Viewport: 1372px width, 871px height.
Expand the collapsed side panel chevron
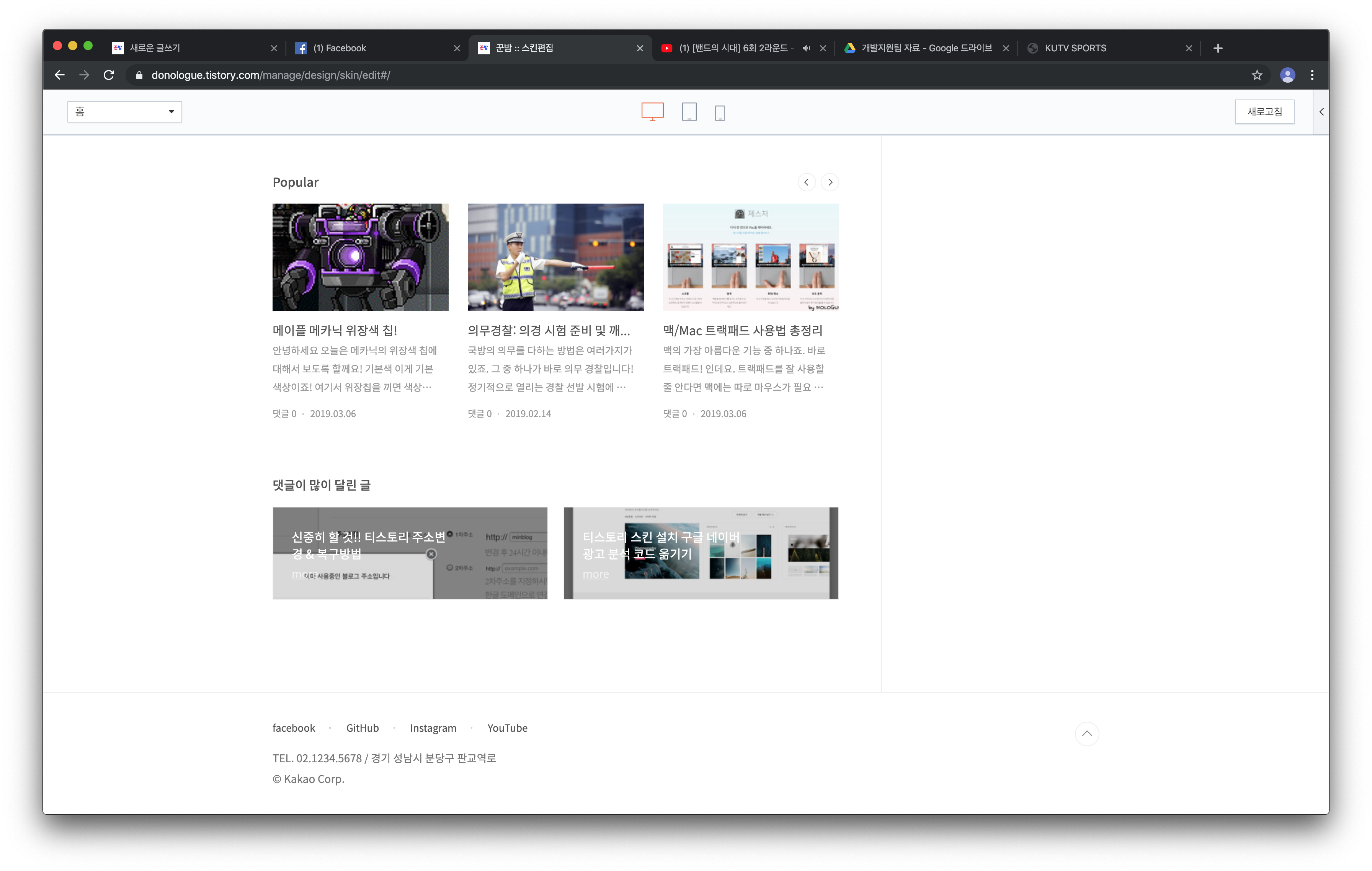tap(1321, 112)
